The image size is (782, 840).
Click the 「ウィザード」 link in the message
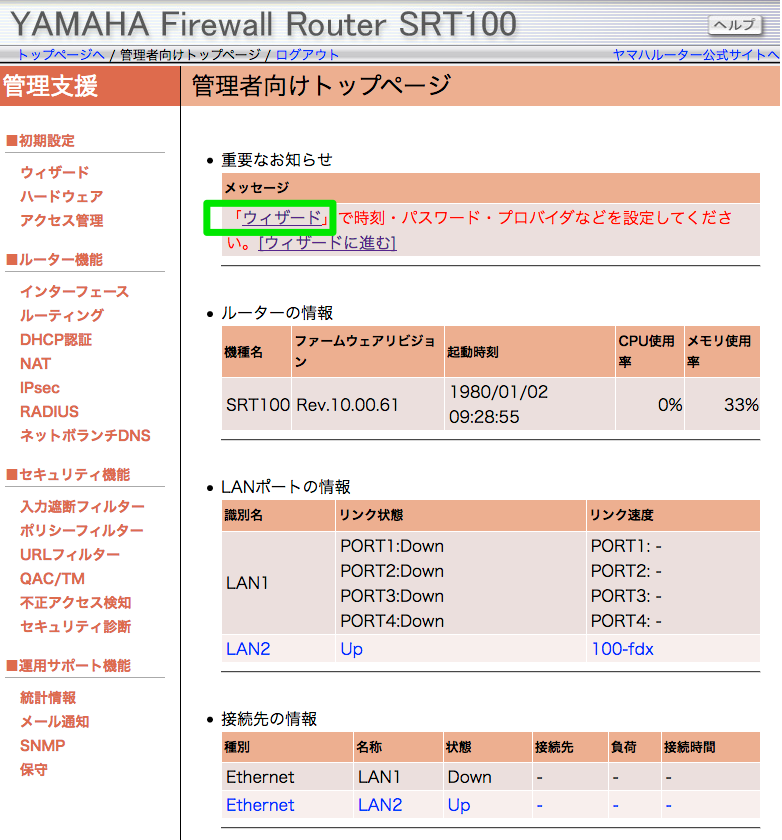(x=282, y=218)
